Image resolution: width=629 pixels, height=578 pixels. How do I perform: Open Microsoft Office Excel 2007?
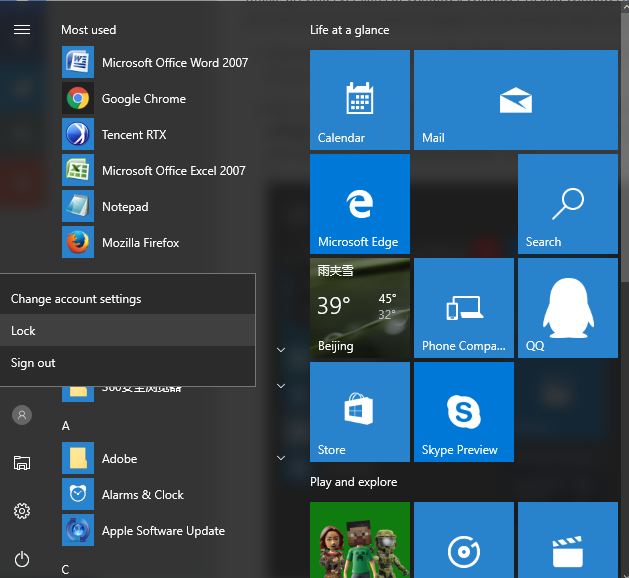click(155, 170)
